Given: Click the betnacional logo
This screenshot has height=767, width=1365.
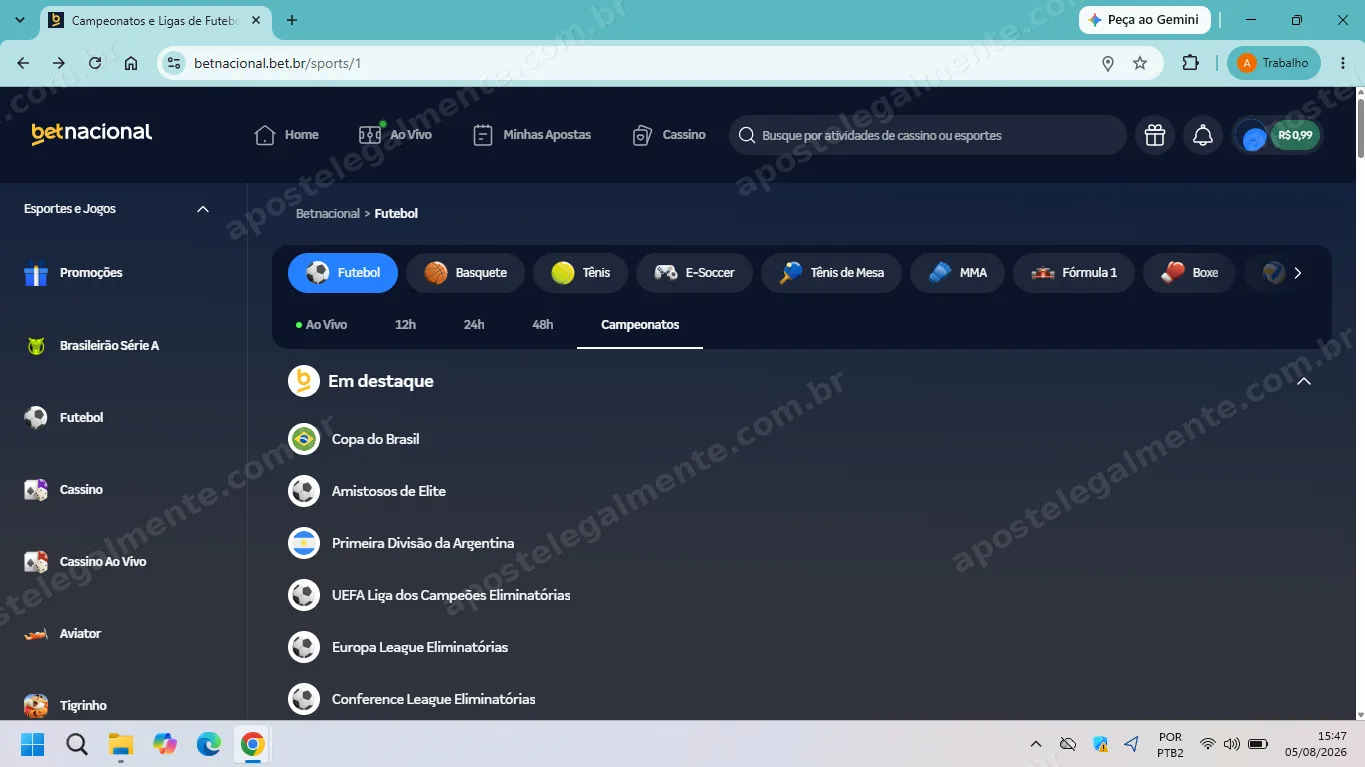Looking at the screenshot, I should pyautogui.click(x=91, y=133).
